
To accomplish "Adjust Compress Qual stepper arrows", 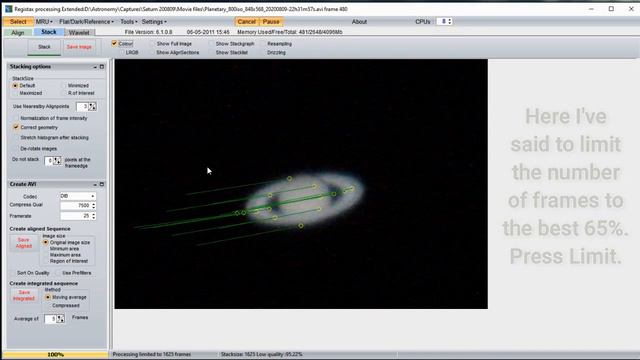I will (x=93, y=206).
